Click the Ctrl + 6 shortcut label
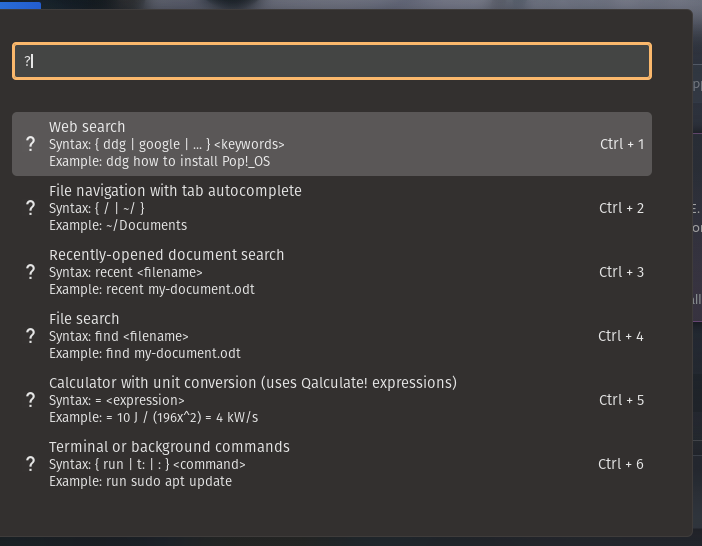702x546 pixels. pos(621,464)
